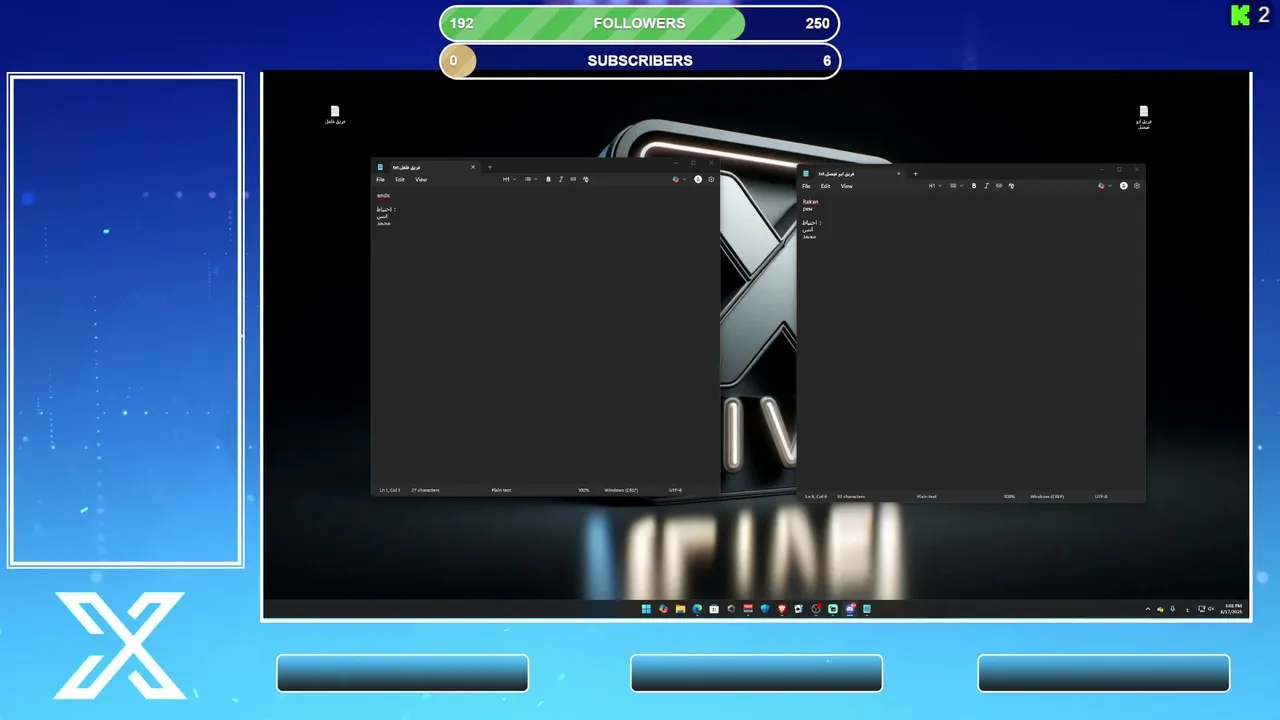Image resolution: width=1280 pixels, height=720 pixels.
Task: Open Edit menu in left Notepad window
Action: click(400, 180)
